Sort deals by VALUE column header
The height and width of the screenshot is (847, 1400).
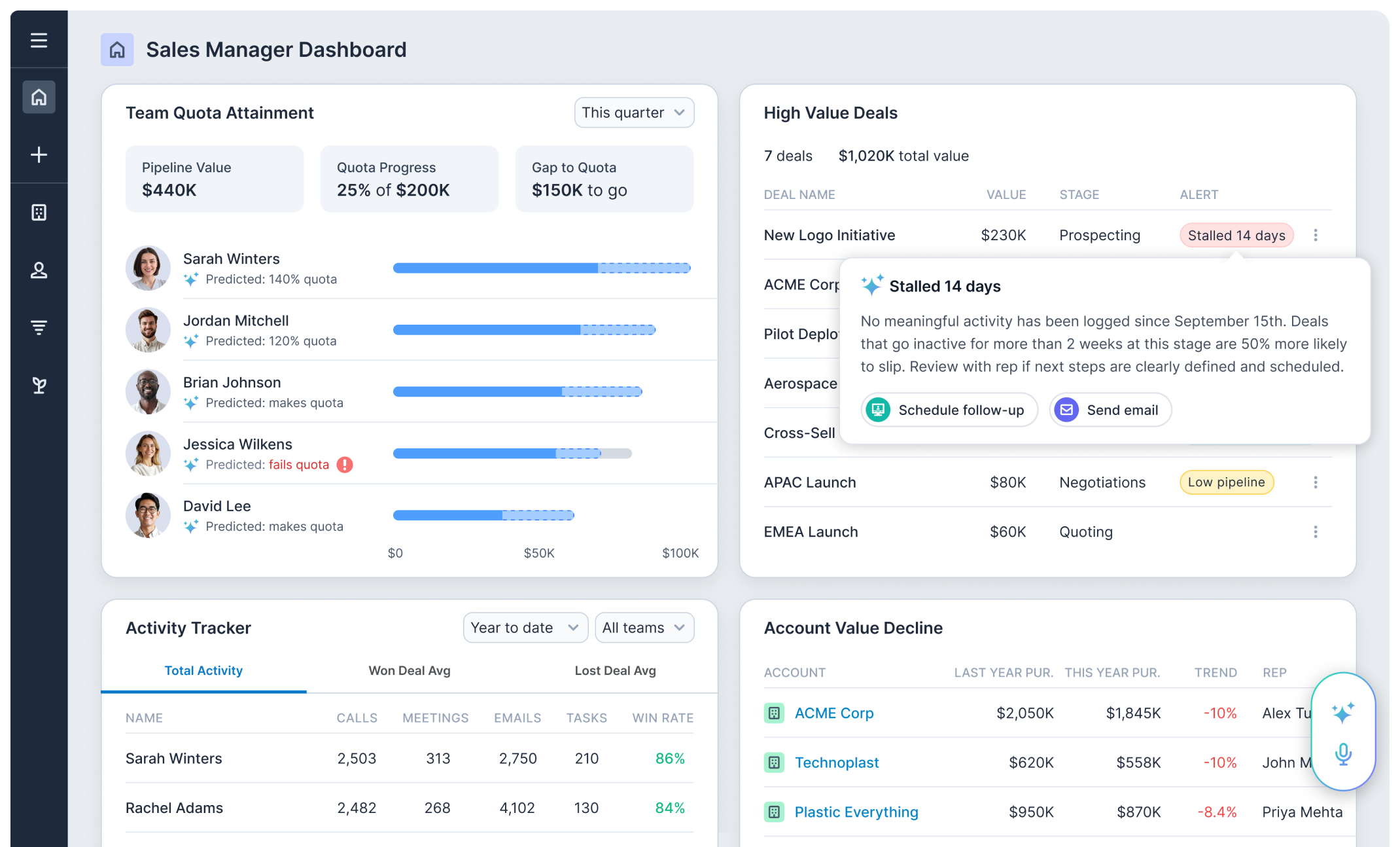tap(1006, 194)
